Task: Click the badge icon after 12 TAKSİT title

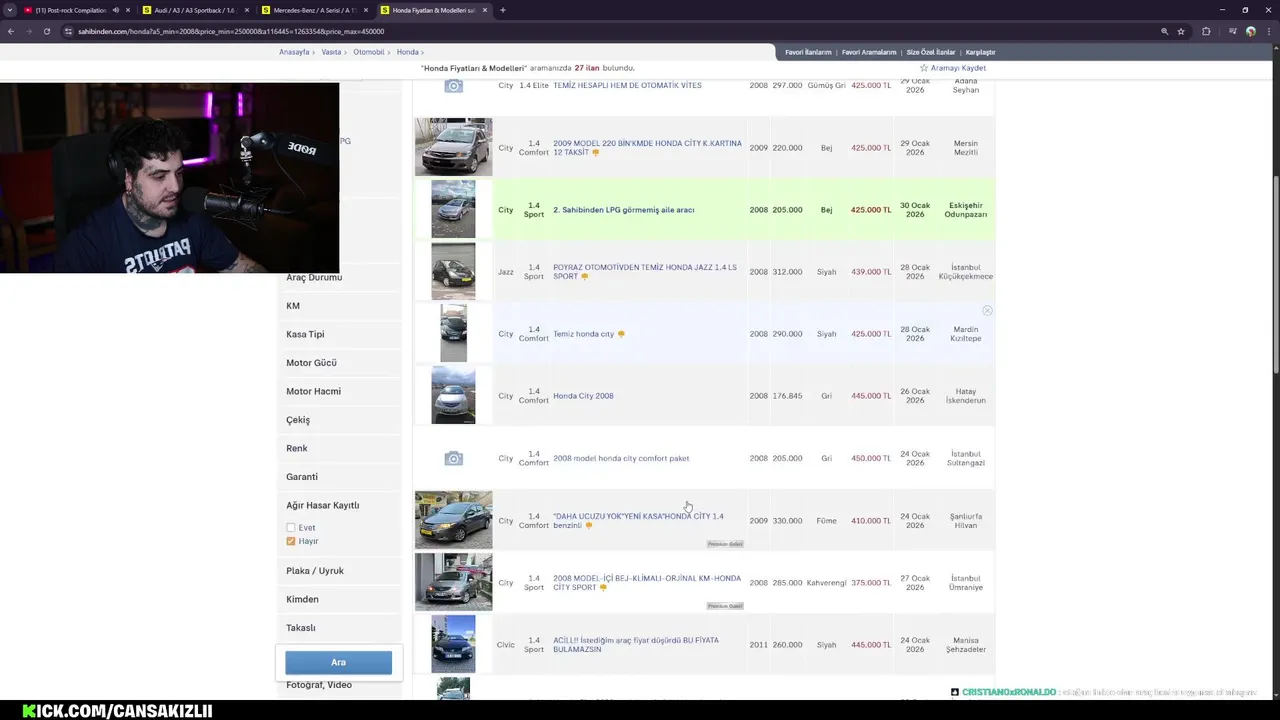Action: [x=596, y=153]
